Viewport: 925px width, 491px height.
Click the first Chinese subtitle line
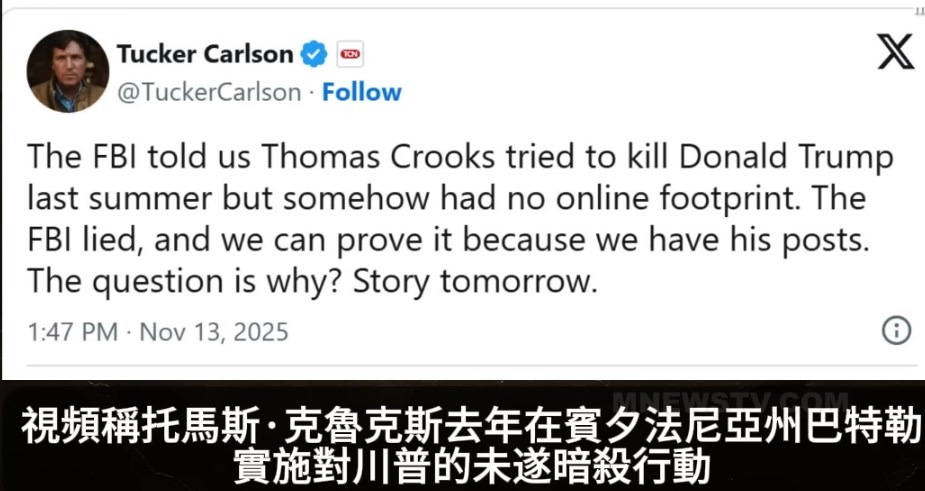pyautogui.click(x=471, y=427)
